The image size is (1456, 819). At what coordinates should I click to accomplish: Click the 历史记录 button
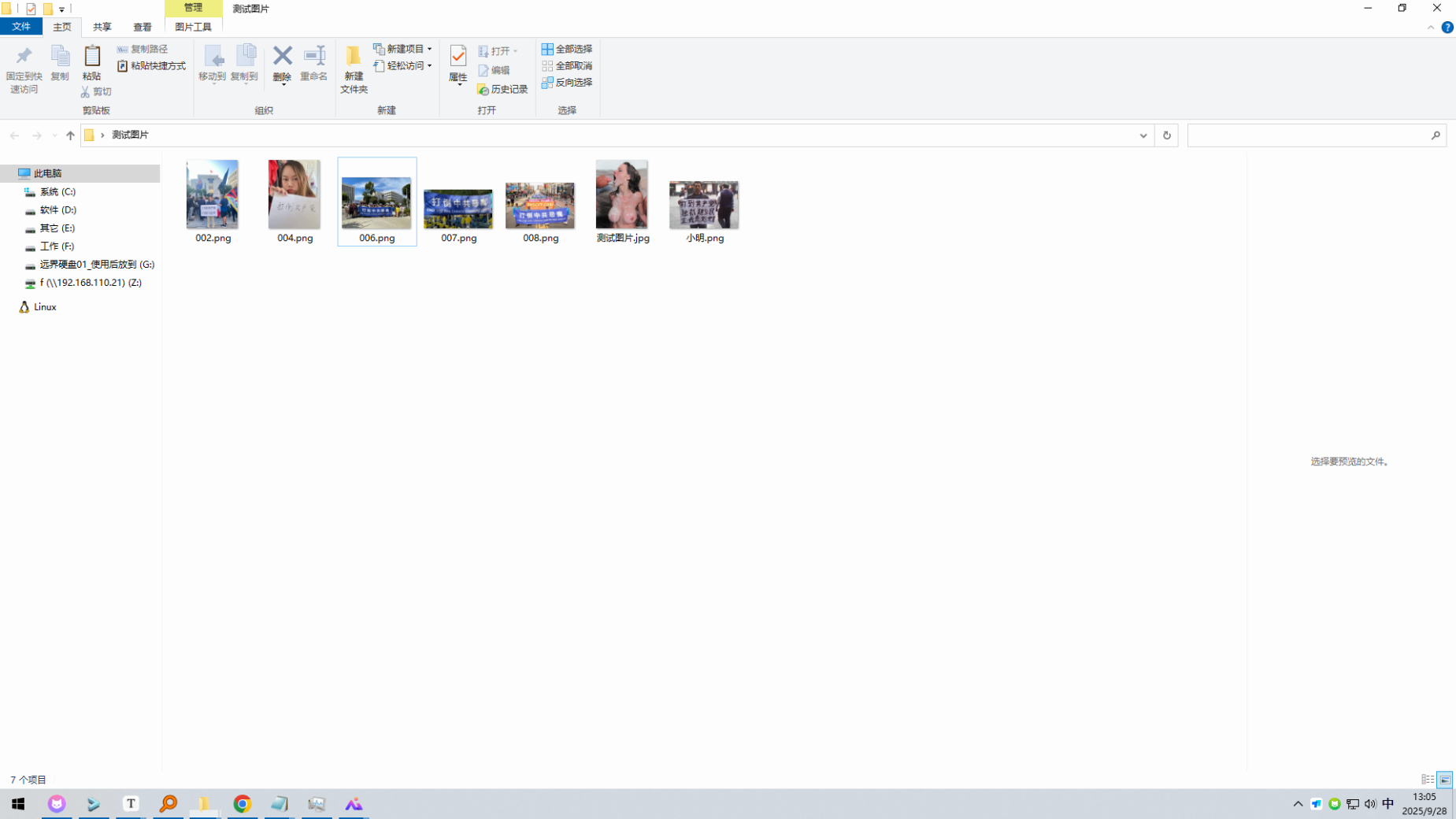pos(502,90)
